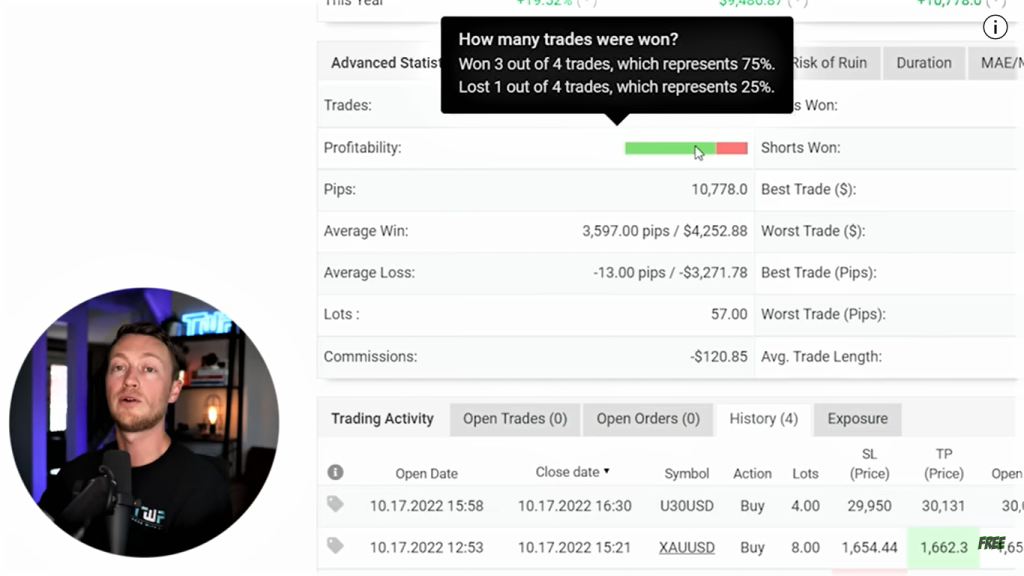The height and width of the screenshot is (576, 1024).
Task: Switch to the Risk of Ruin tab
Action: pyautogui.click(x=830, y=63)
